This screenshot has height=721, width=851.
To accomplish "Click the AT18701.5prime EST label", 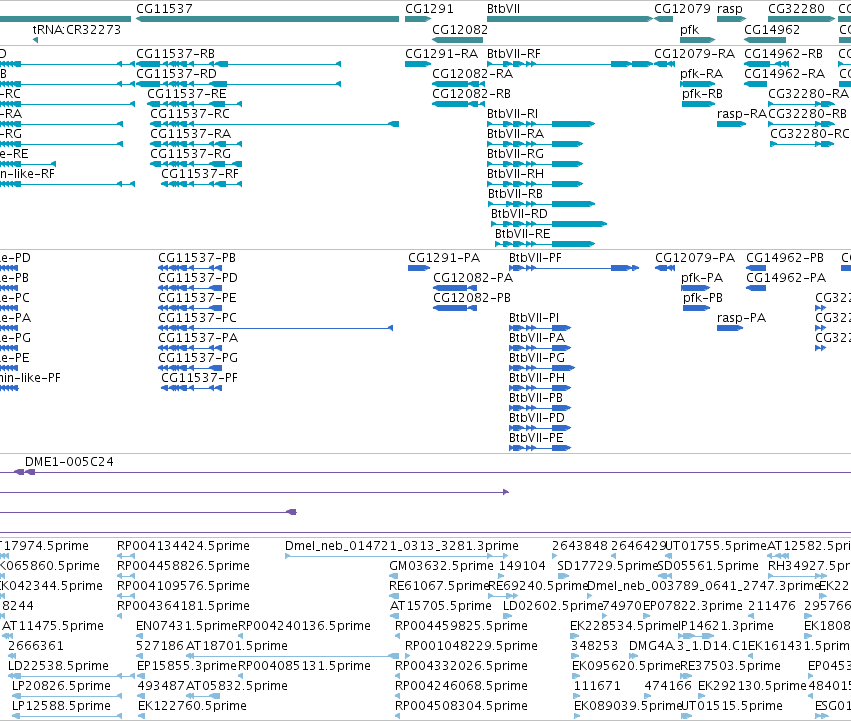I will click(237, 647).
